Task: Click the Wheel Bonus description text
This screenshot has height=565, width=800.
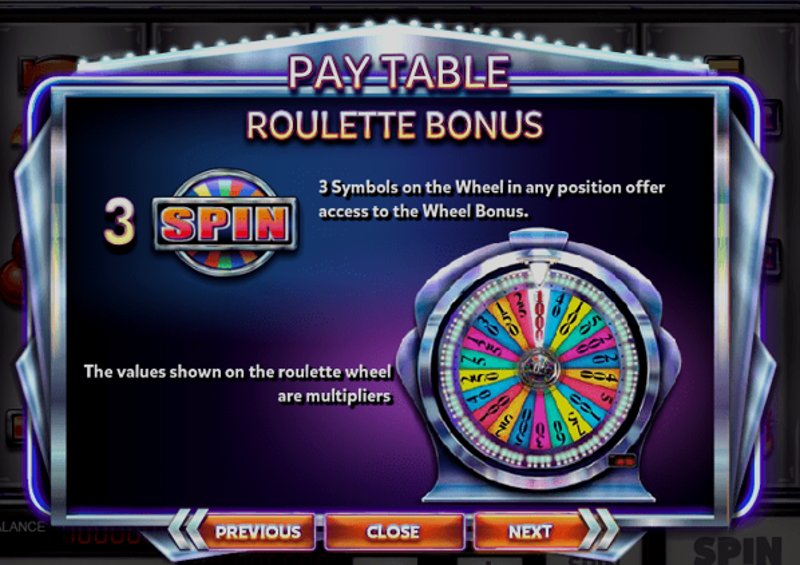Action: (491, 199)
